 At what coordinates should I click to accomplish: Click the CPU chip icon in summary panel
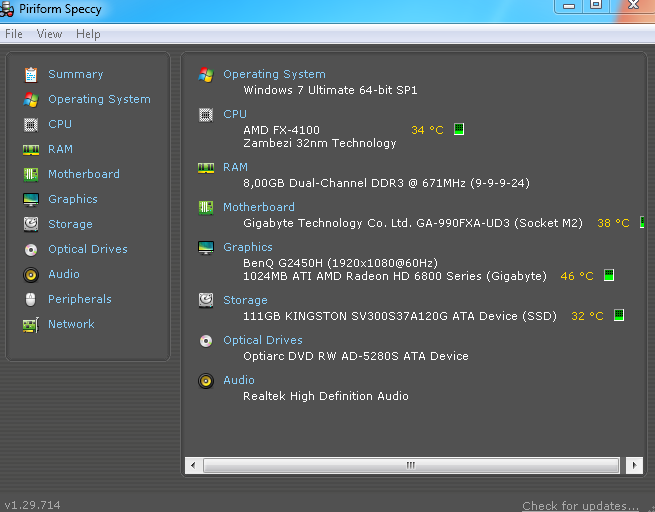[x=206, y=115]
